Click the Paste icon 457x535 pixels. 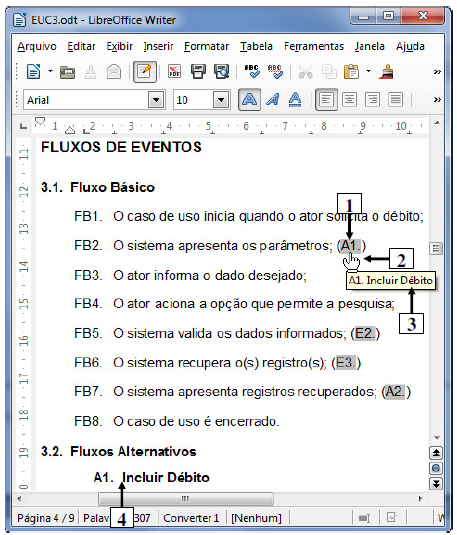click(352, 72)
